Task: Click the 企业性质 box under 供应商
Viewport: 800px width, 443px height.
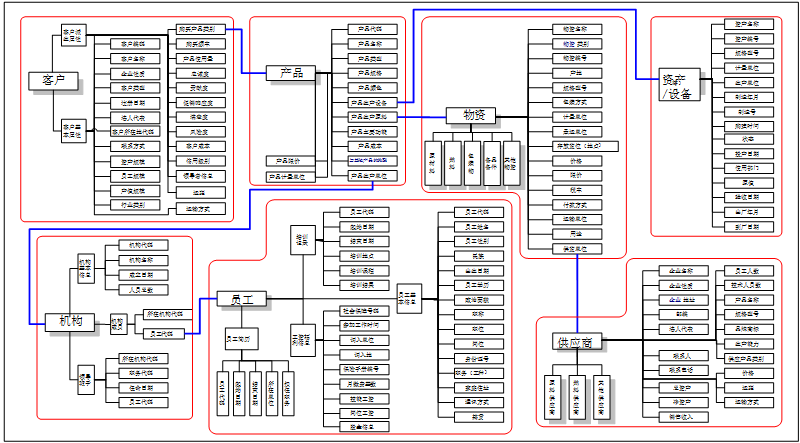Action: tap(684, 285)
